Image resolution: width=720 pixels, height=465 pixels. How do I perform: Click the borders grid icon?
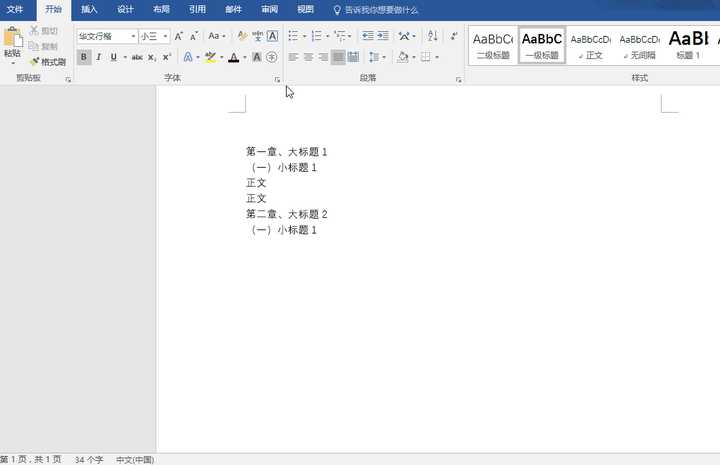(426, 57)
